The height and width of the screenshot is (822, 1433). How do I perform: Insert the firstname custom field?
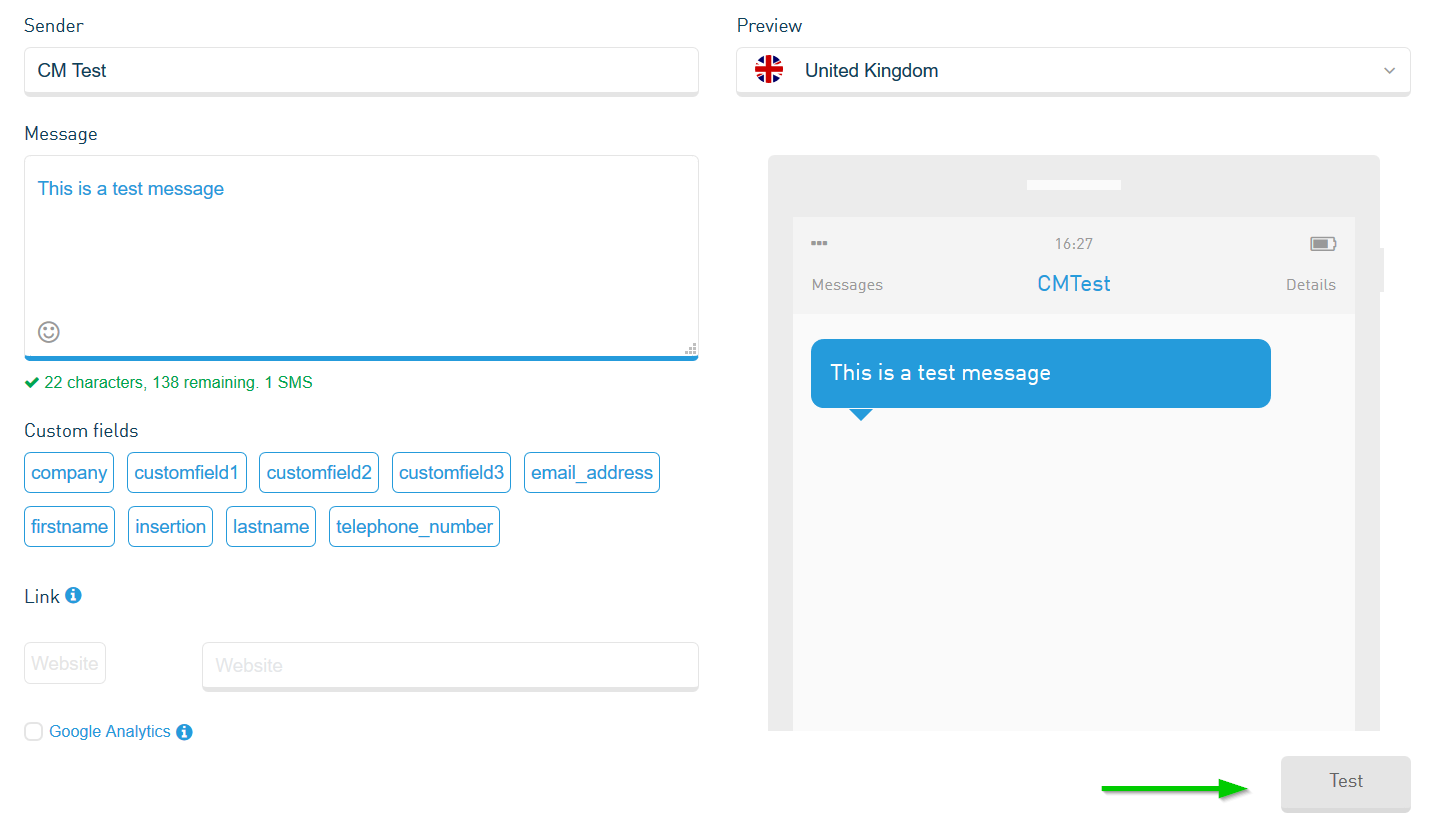tap(69, 527)
